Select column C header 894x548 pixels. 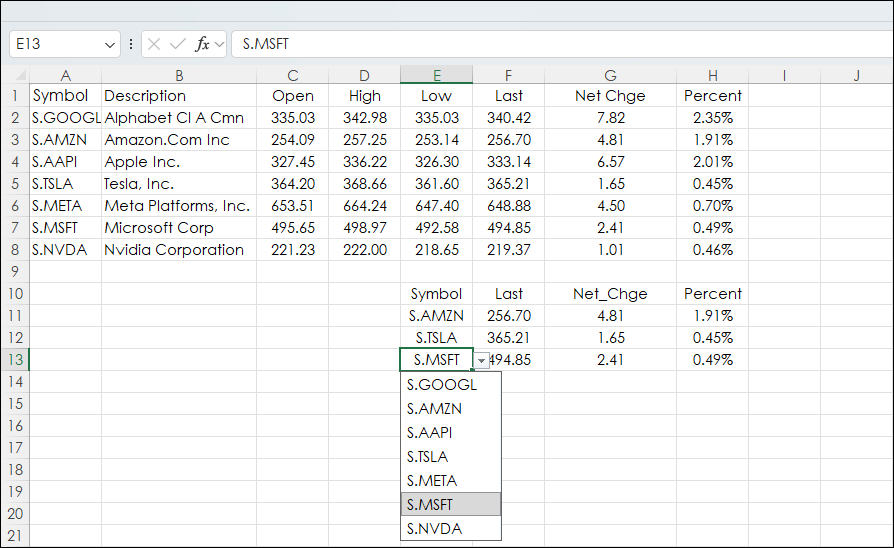pyautogui.click(x=292, y=75)
